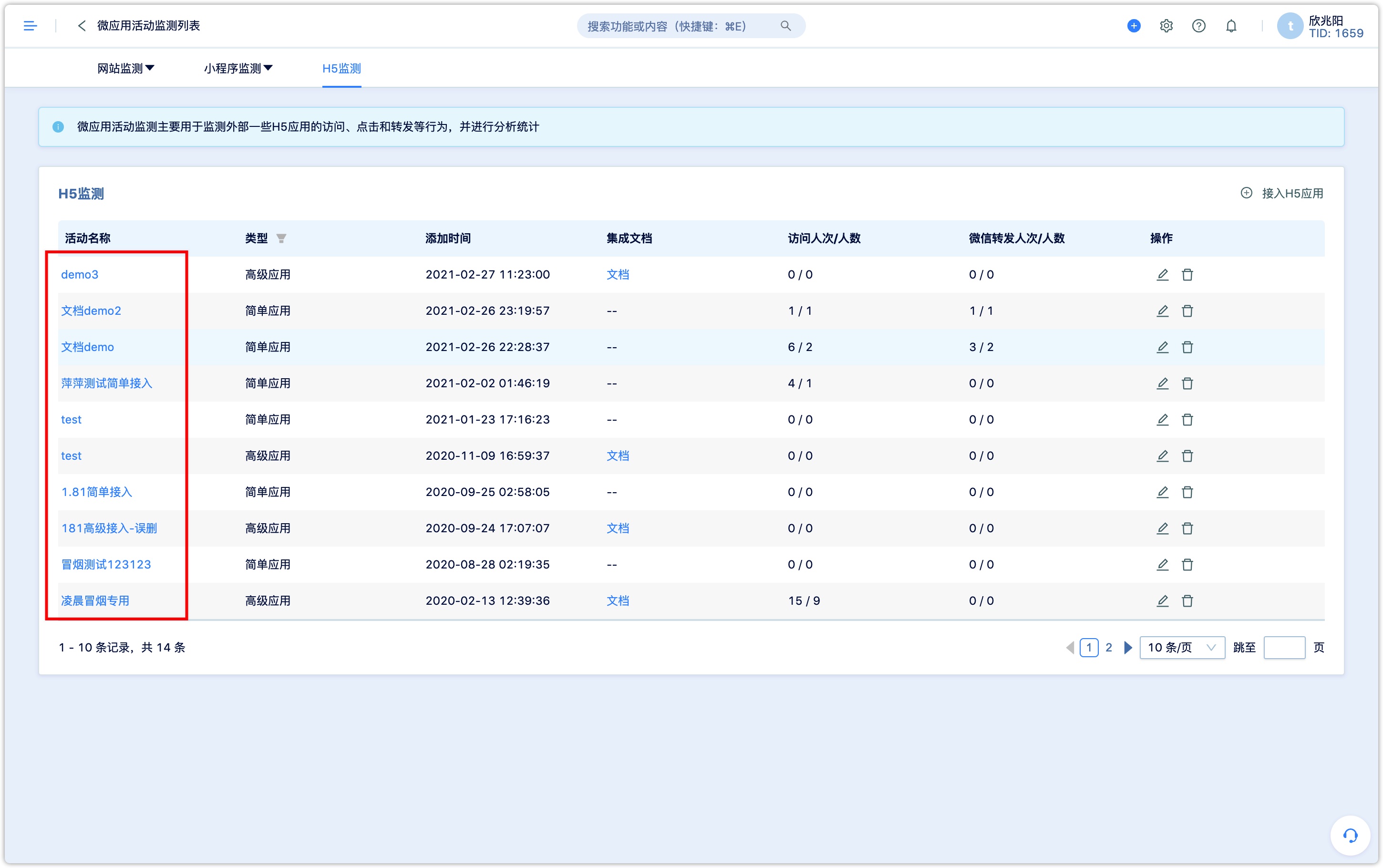Click the next page arrow
Viewport: 1383px width, 868px height.
(x=1128, y=648)
